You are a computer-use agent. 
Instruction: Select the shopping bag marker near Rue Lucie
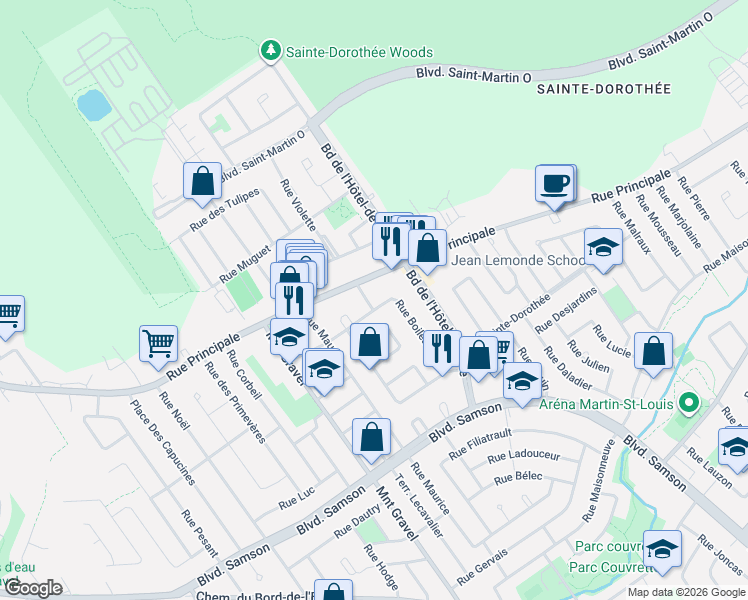pyautogui.click(x=654, y=352)
